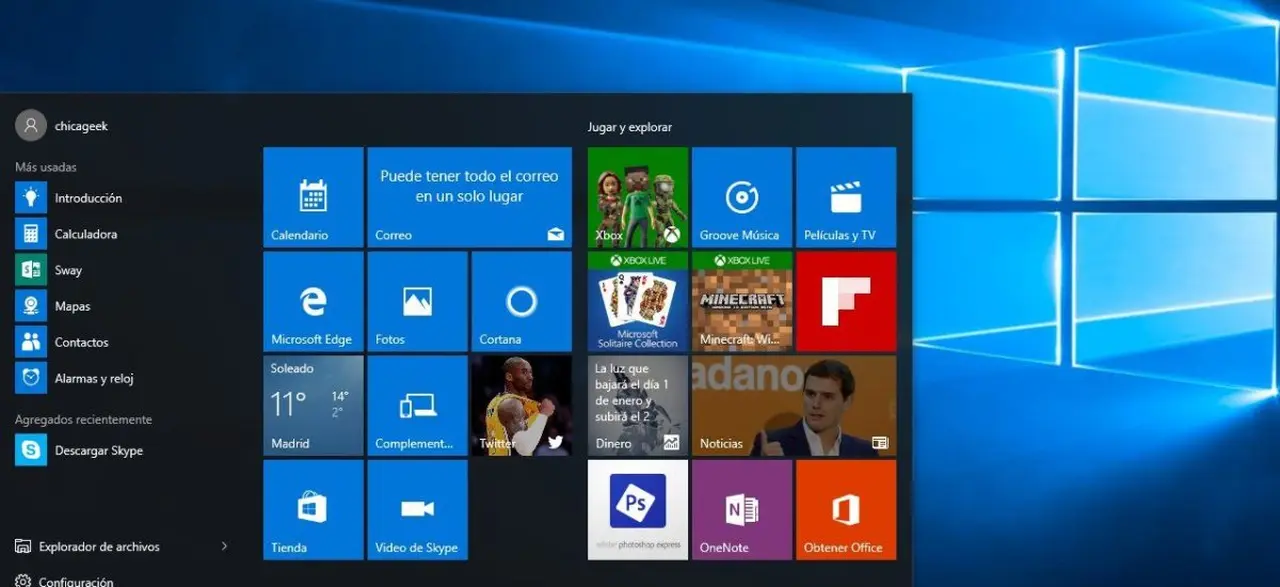Click the Obtener Office tile

pos(846,509)
